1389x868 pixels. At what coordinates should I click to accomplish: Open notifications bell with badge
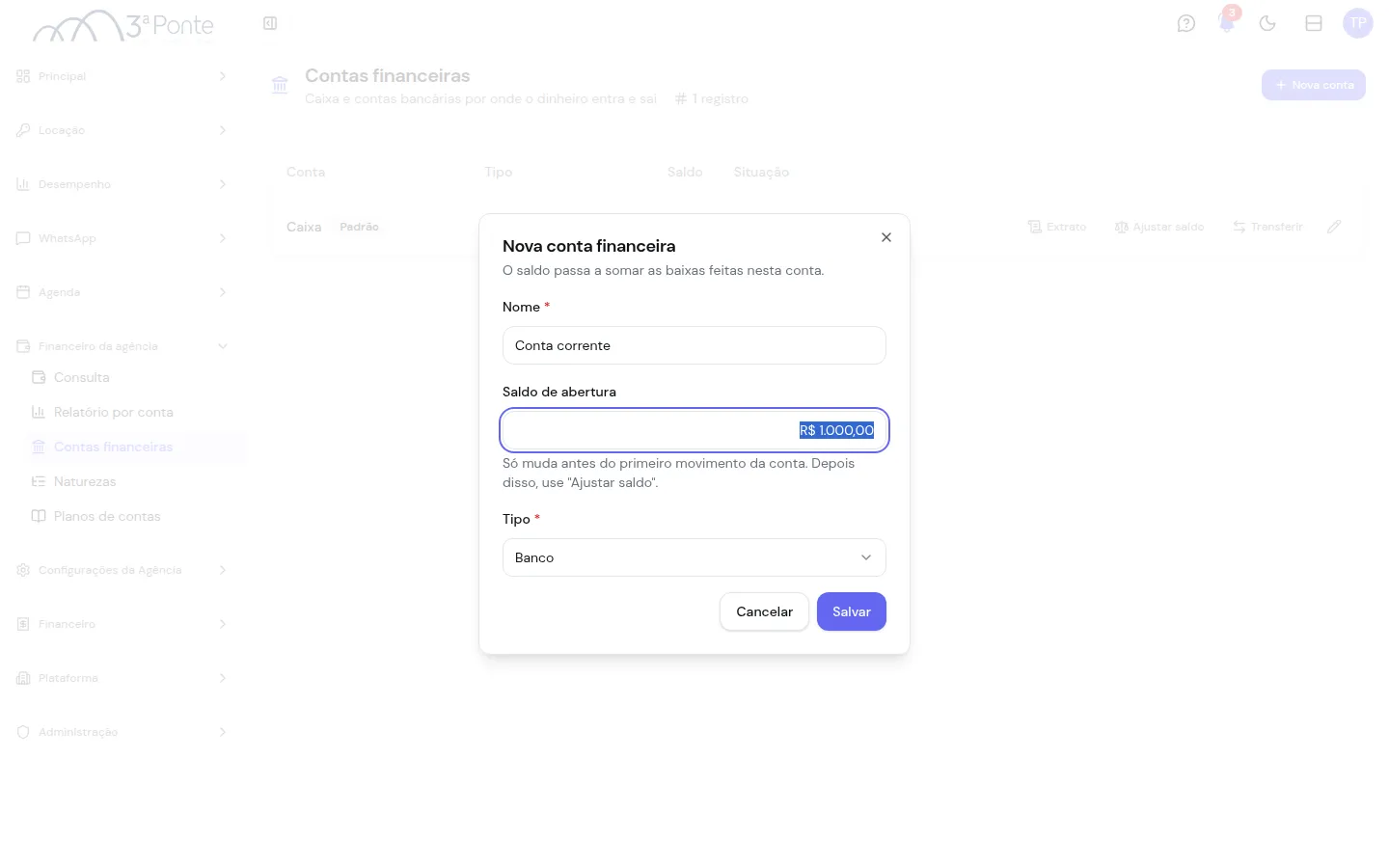(1227, 21)
